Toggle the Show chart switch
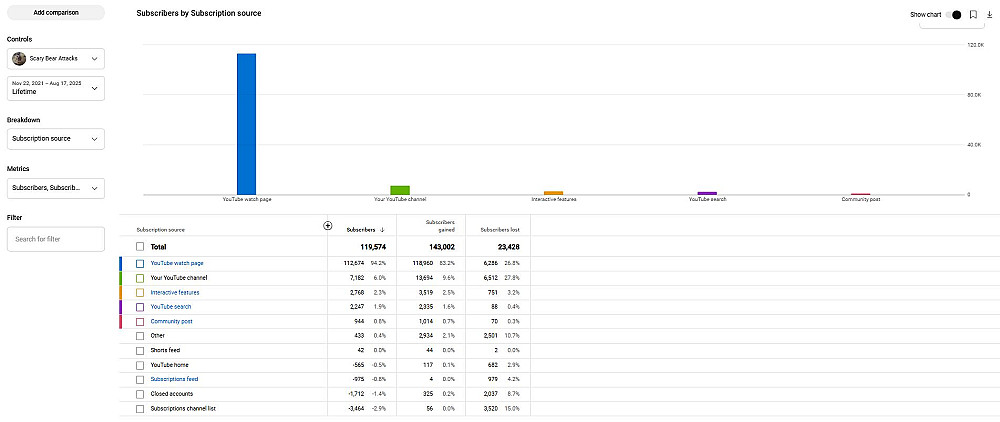1000x422 pixels. pos(954,15)
